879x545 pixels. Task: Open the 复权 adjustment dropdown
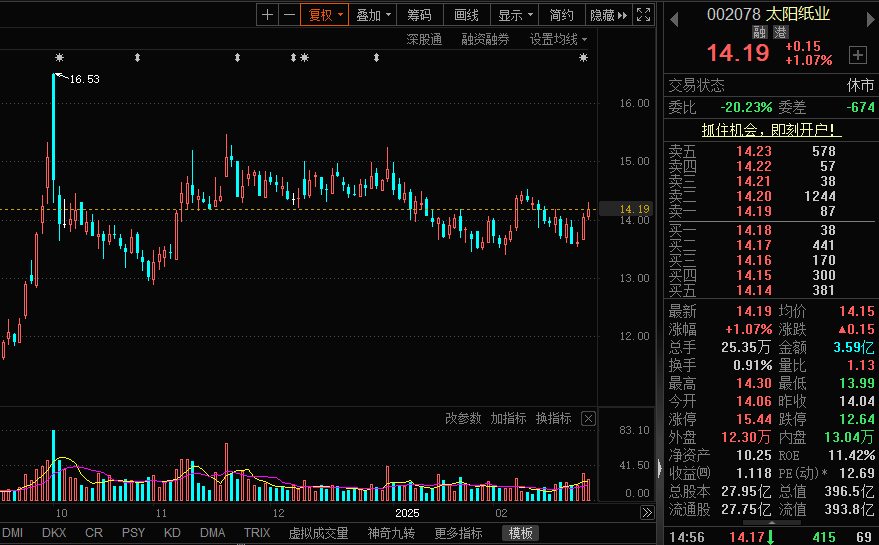coord(325,15)
